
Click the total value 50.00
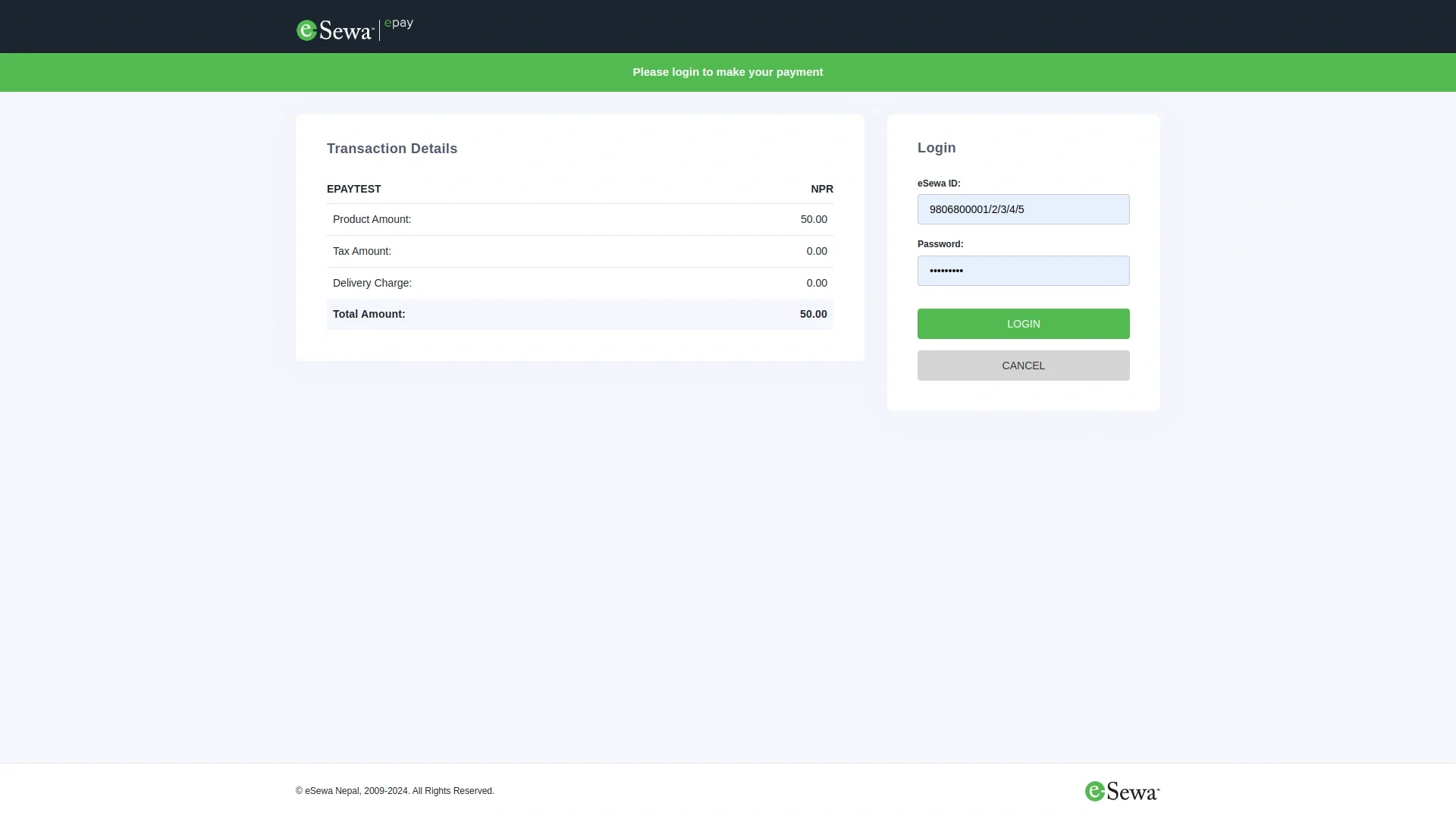pos(813,314)
